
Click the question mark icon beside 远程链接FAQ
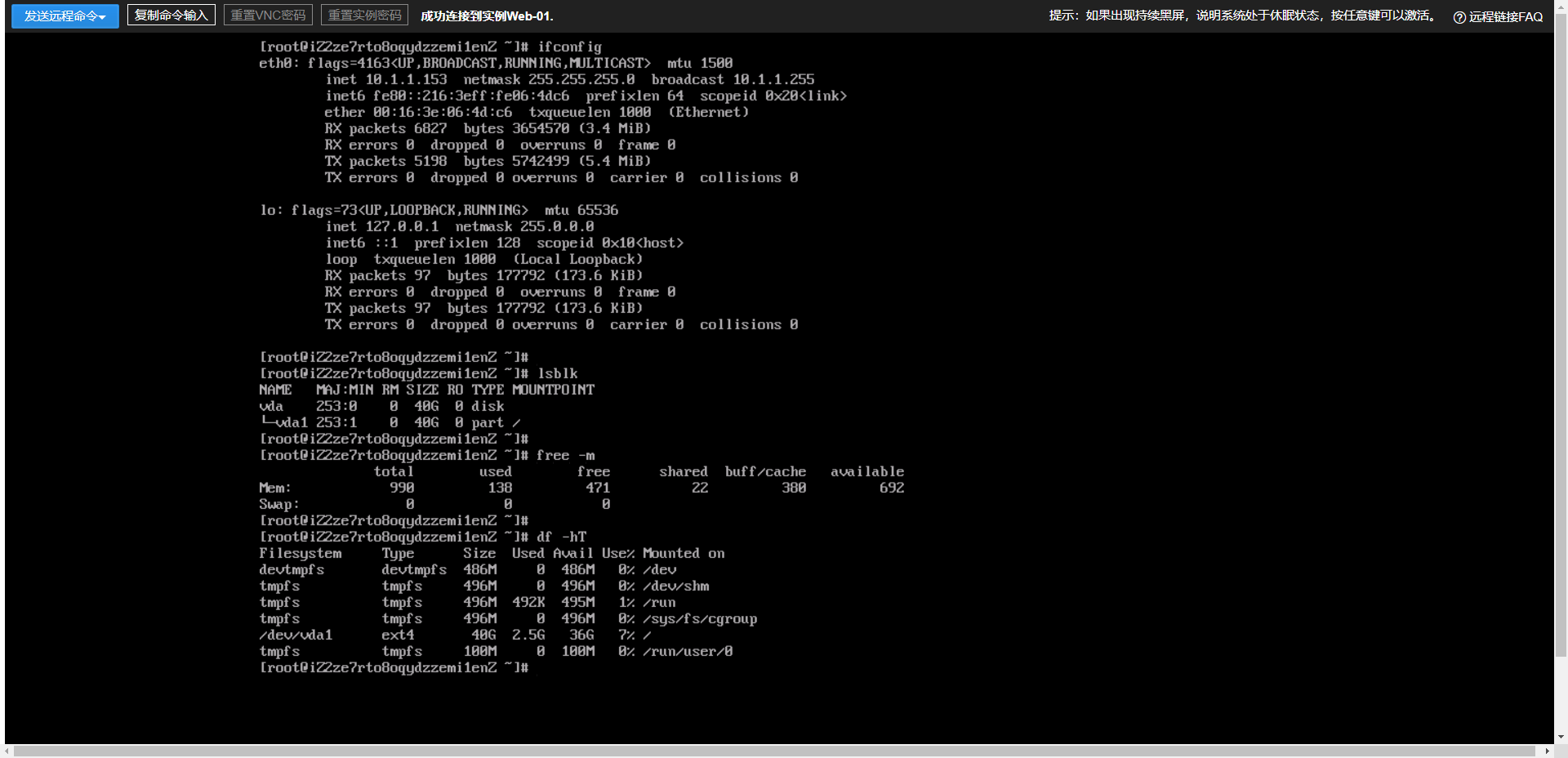1459,17
